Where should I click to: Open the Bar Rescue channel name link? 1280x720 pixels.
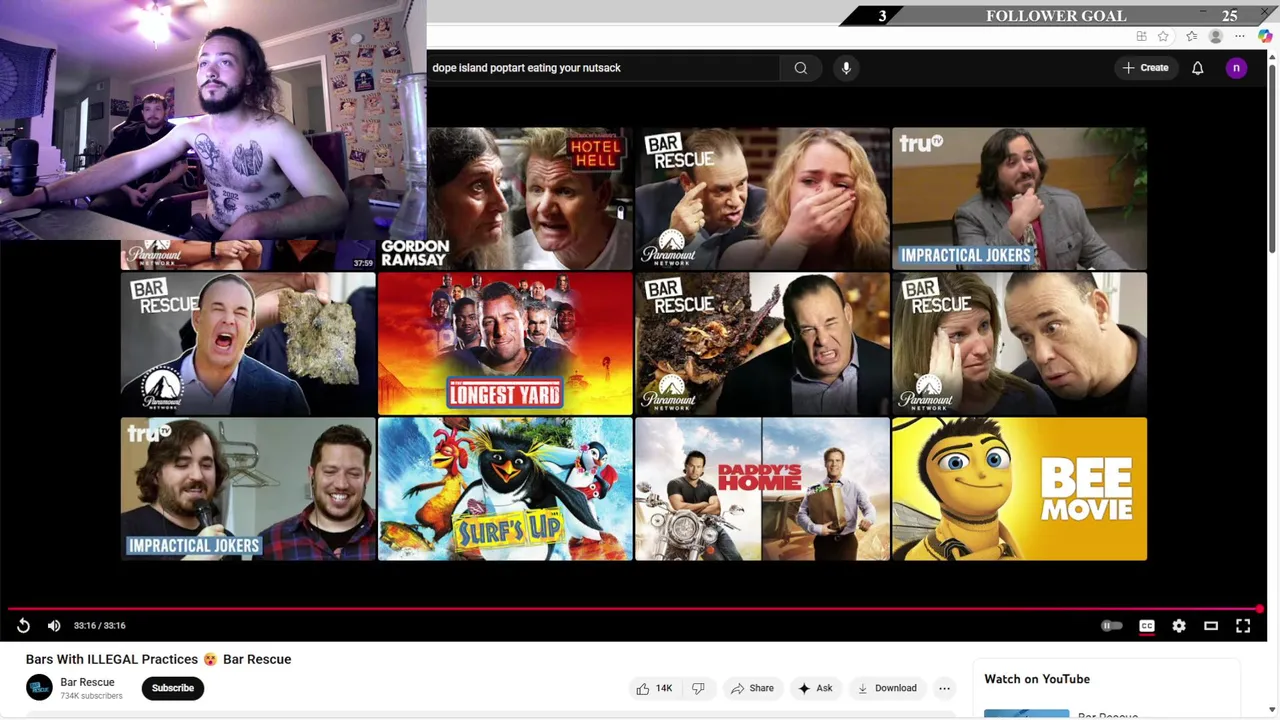point(87,682)
